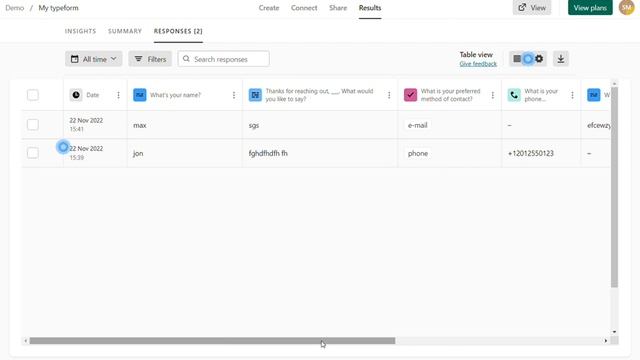The image size is (640, 360).
Task: Click the scroll left arrow
Action: [x=26, y=340]
